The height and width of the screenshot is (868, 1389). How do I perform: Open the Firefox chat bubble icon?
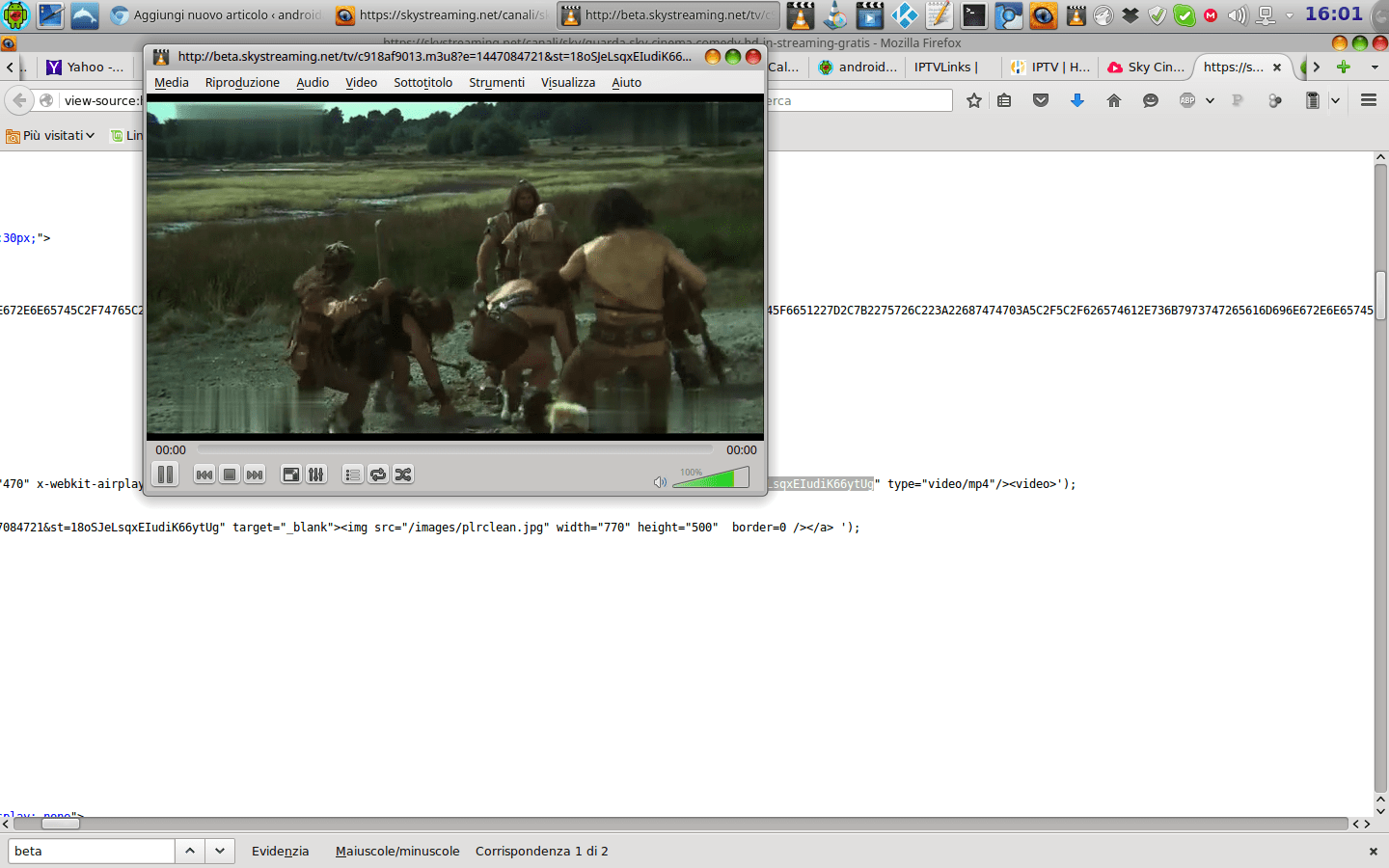(1151, 100)
